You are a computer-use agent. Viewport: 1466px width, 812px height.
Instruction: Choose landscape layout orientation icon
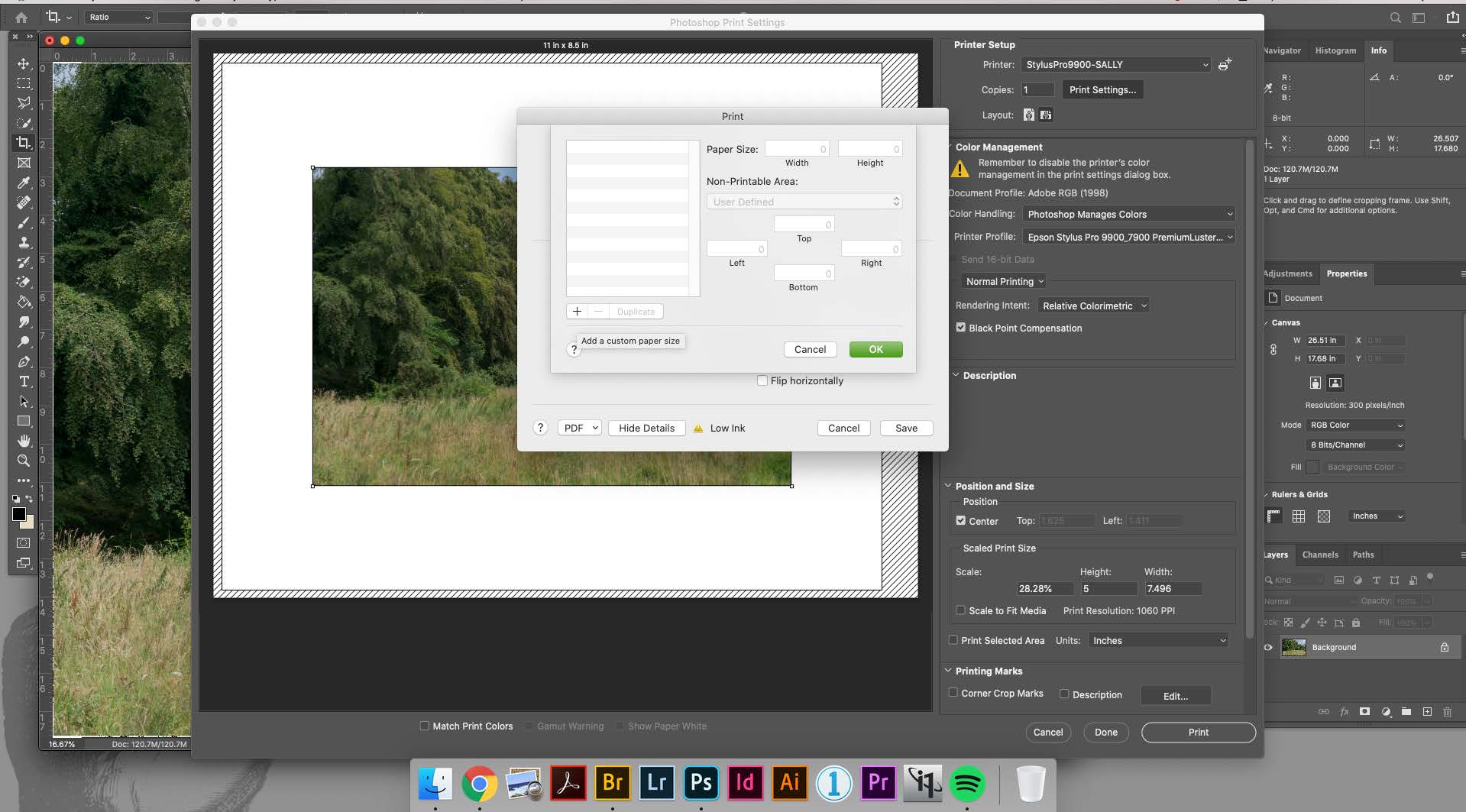(1046, 115)
